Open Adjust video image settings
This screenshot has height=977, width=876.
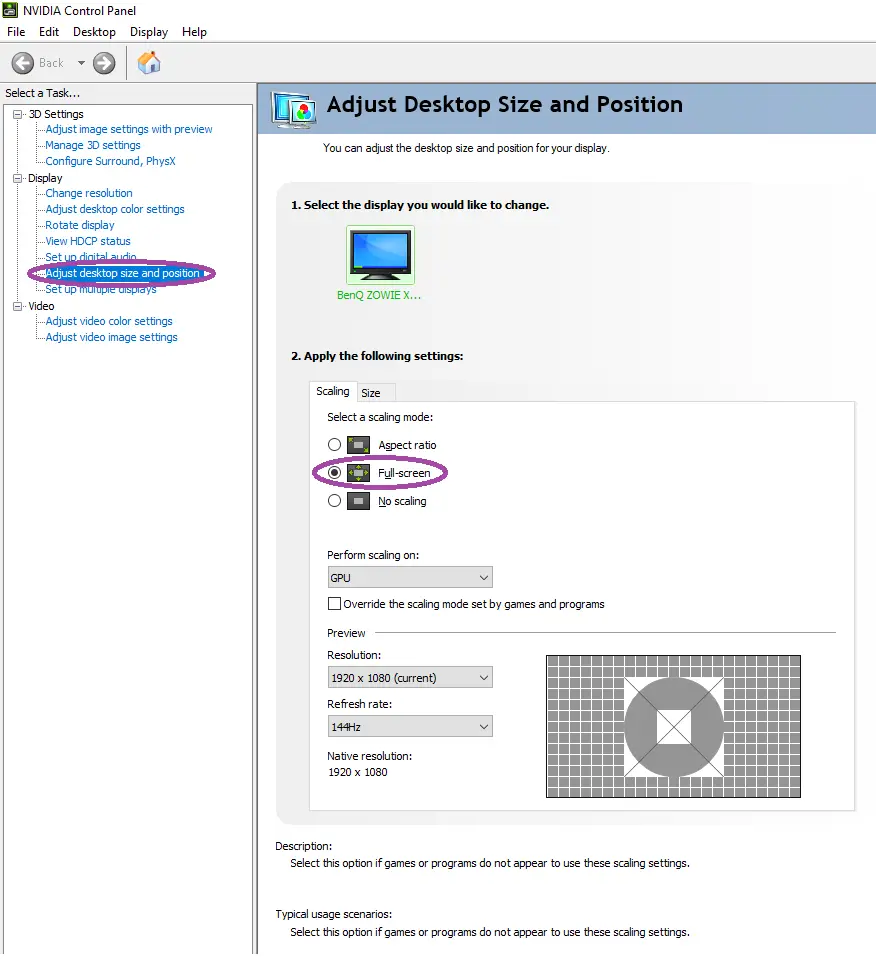tap(112, 337)
